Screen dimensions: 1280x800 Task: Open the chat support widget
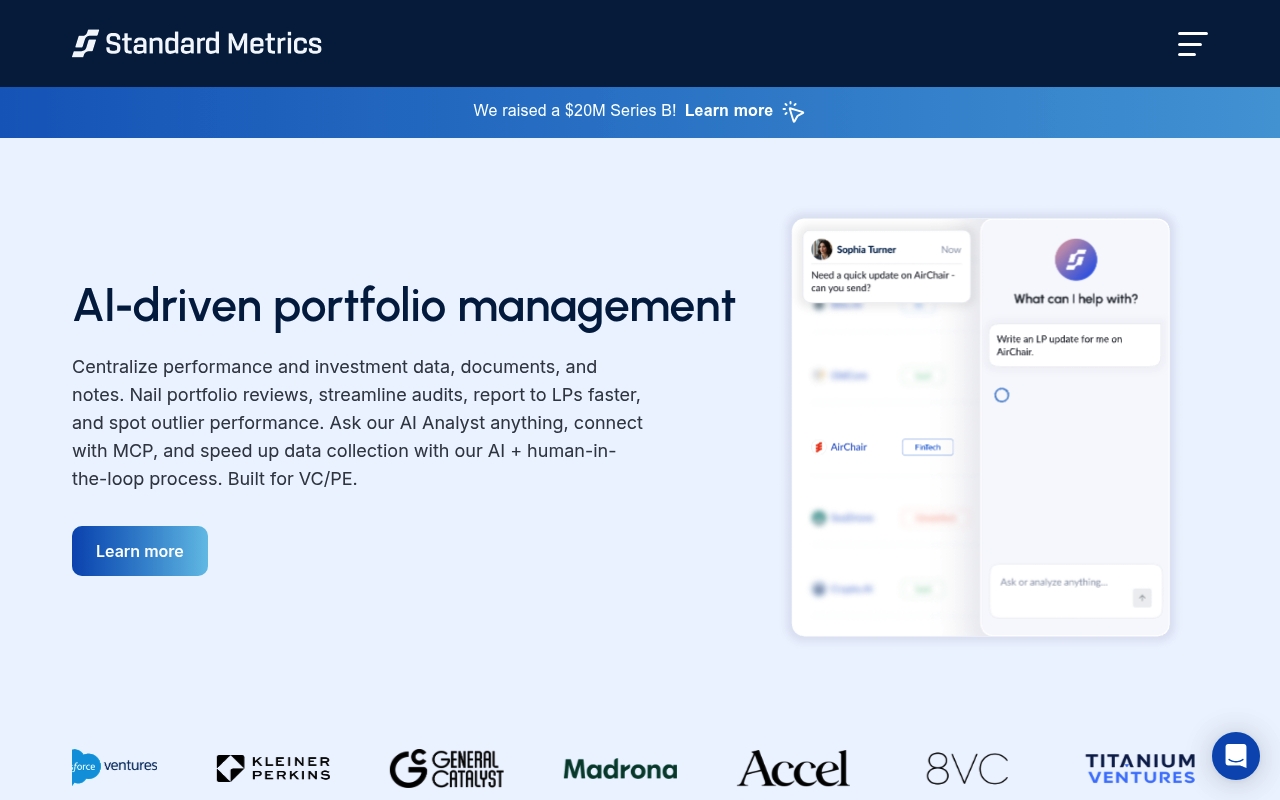1236,756
